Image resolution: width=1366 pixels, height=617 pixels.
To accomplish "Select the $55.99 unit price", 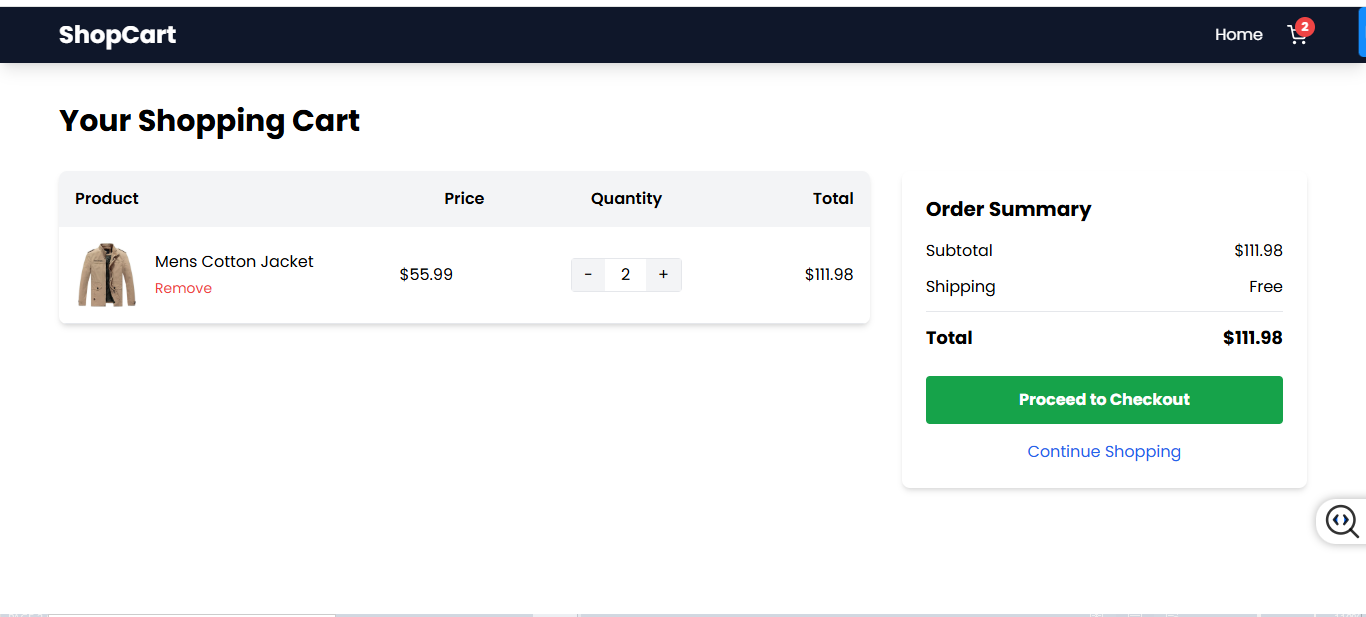I will (x=426, y=275).
